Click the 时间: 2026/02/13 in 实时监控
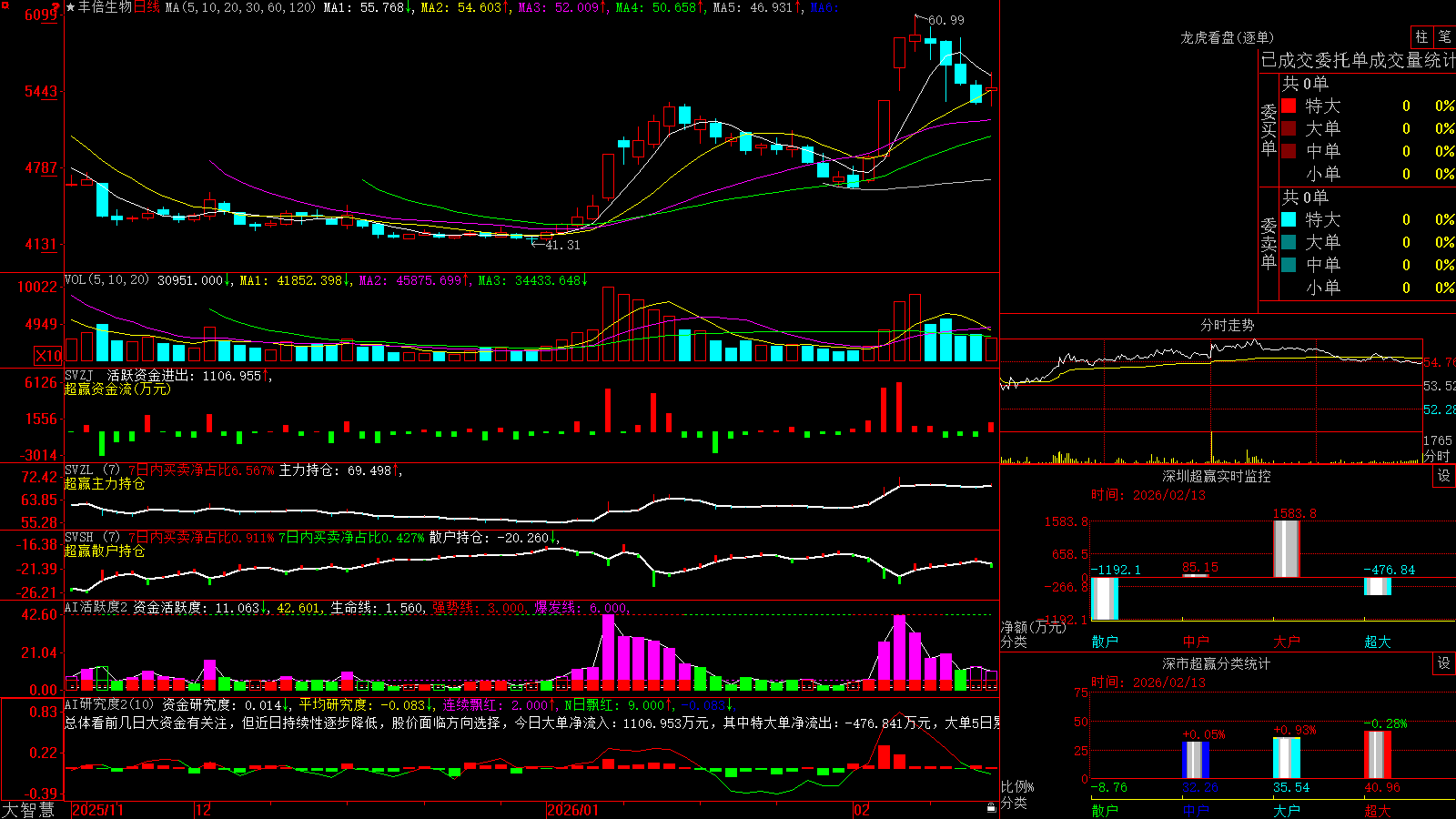 [1148, 495]
